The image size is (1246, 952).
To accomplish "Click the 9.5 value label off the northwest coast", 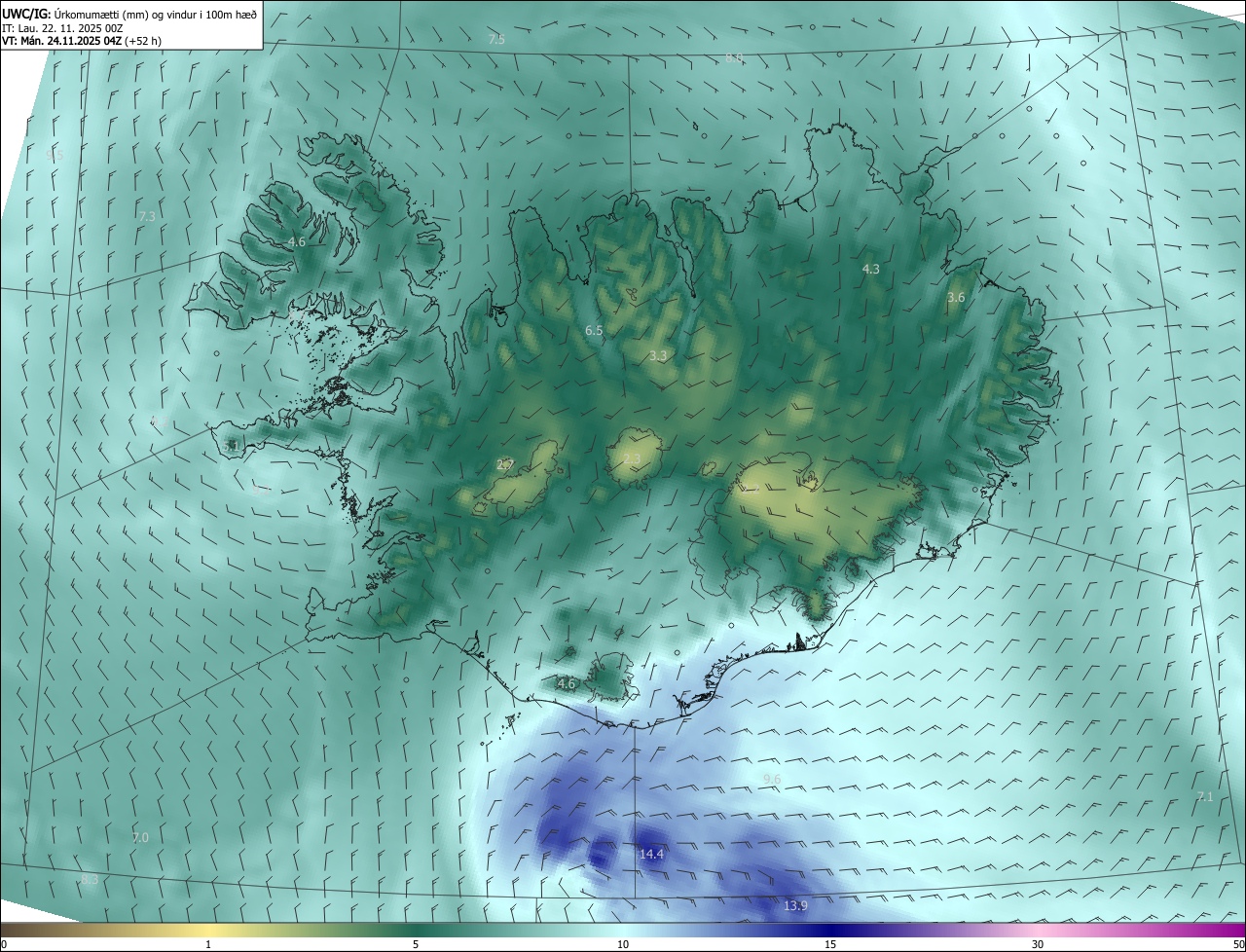I will coord(55,155).
